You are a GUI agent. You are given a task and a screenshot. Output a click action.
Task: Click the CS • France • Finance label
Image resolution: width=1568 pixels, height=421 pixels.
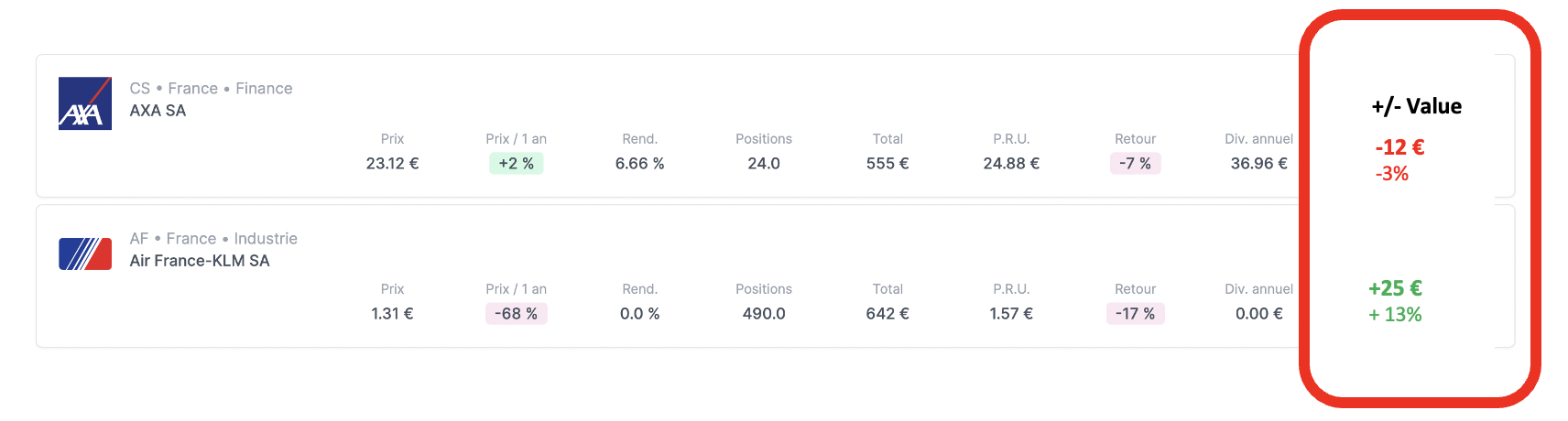[212, 89]
